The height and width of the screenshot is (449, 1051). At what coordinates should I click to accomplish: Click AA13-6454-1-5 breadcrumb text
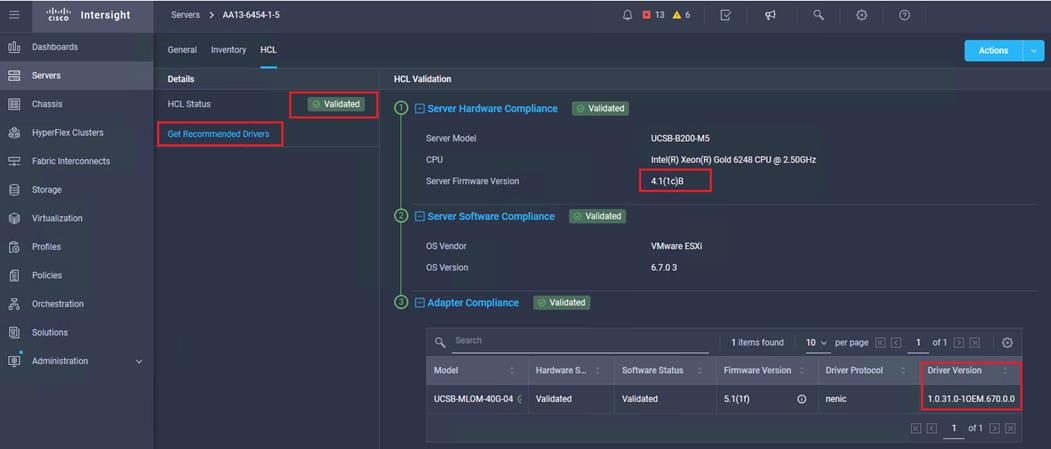[x=251, y=15]
